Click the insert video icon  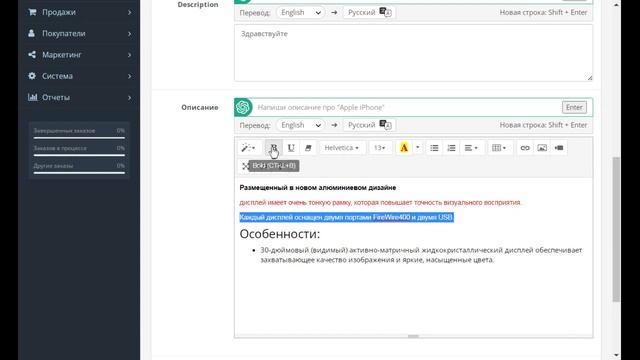tap(559, 148)
